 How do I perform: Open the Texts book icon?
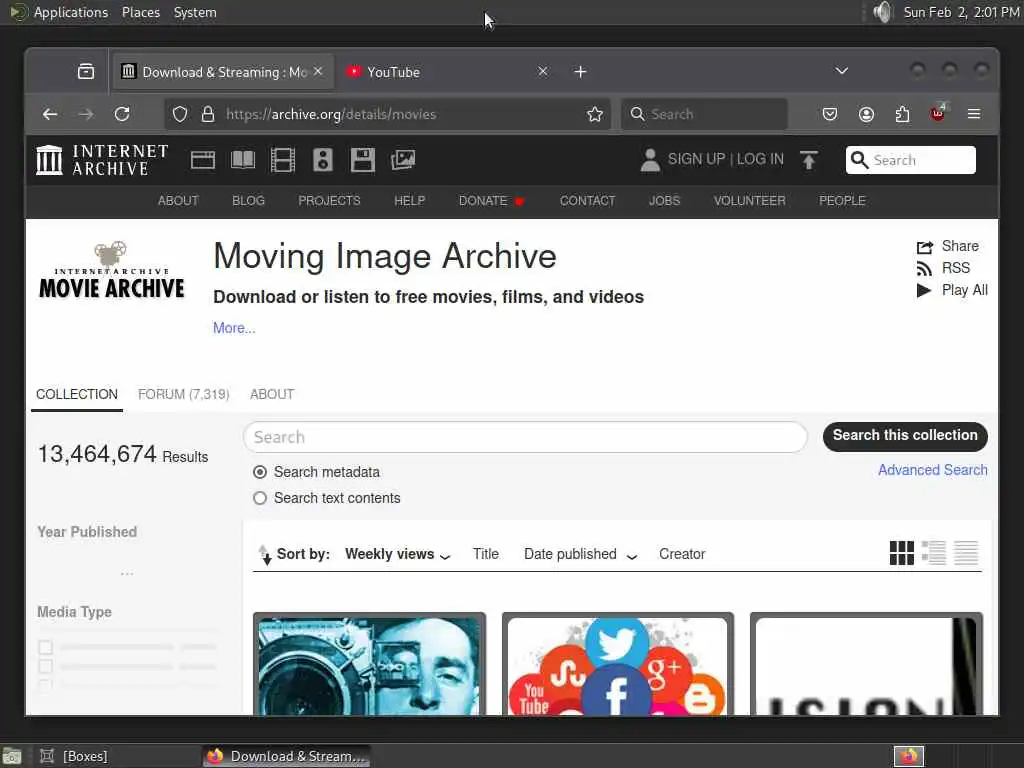coord(243,160)
